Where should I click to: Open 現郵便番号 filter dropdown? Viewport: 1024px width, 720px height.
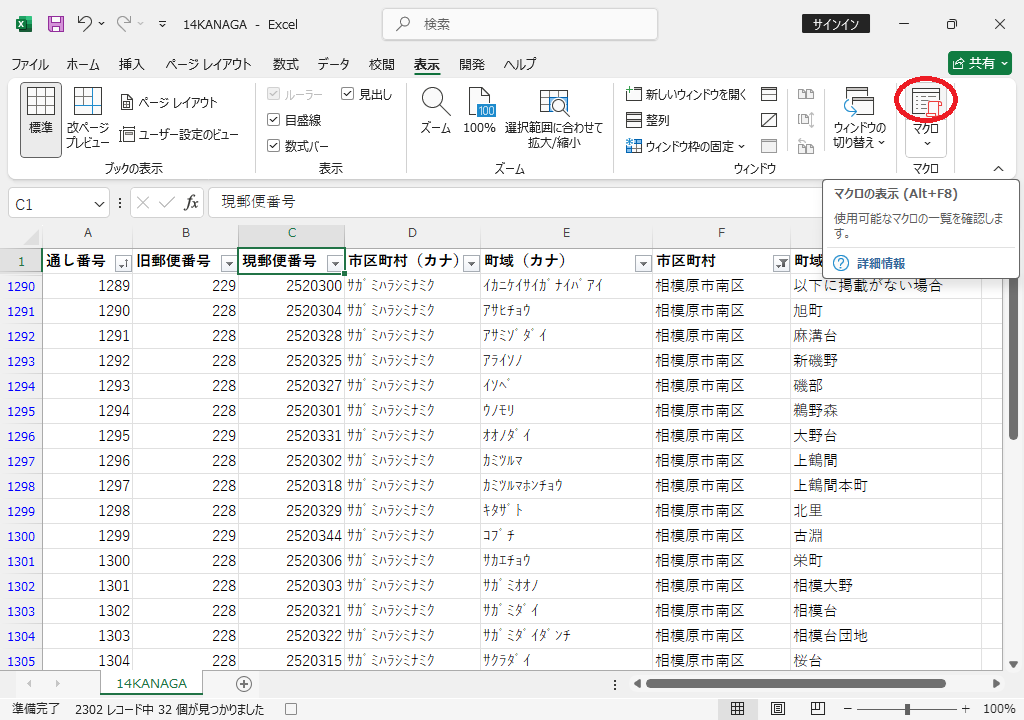click(x=335, y=263)
